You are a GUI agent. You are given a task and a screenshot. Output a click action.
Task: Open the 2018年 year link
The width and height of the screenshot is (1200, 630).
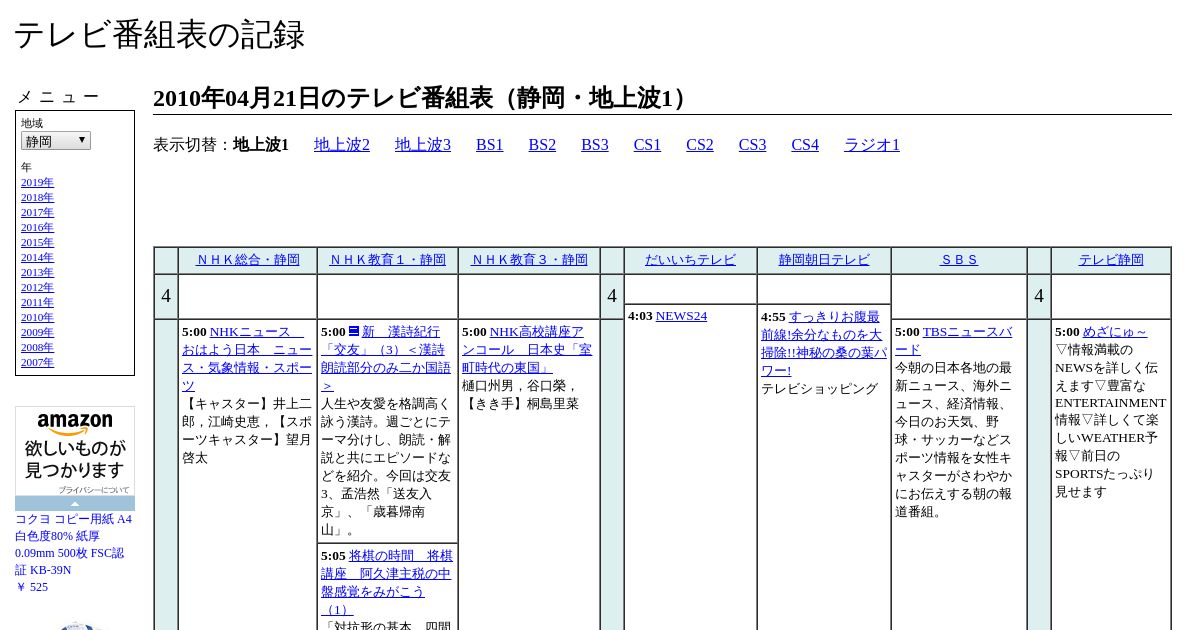point(37,198)
